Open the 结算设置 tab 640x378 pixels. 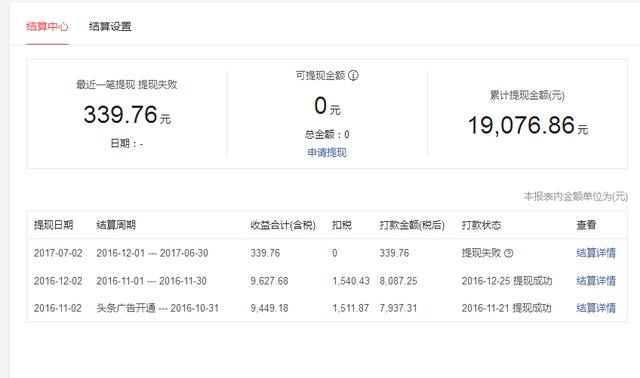click(x=110, y=27)
